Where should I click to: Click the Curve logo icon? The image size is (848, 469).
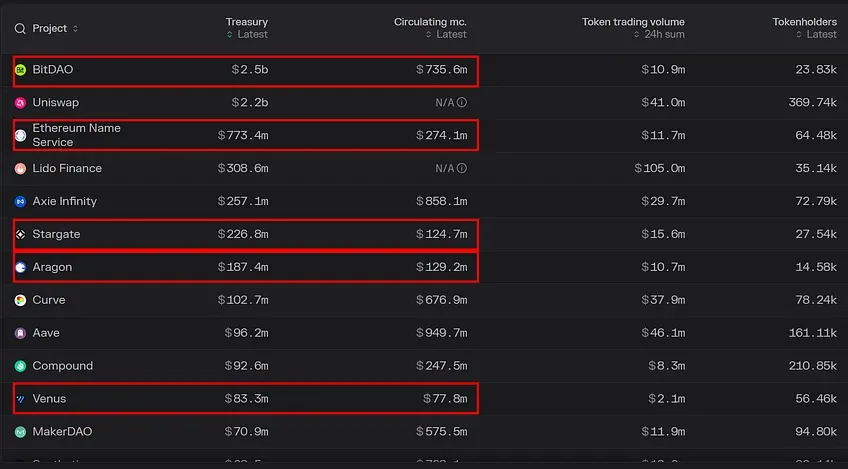[x=20, y=300]
